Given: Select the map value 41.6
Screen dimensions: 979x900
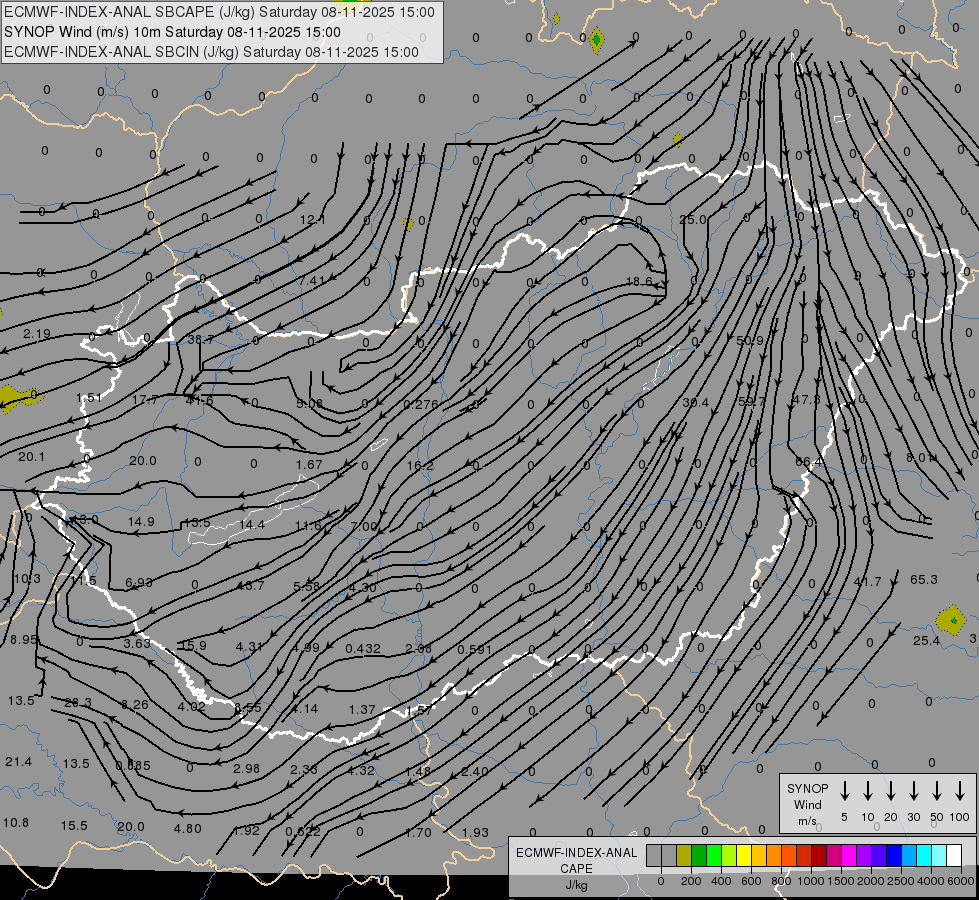Looking at the screenshot, I should [x=200, y=400].
